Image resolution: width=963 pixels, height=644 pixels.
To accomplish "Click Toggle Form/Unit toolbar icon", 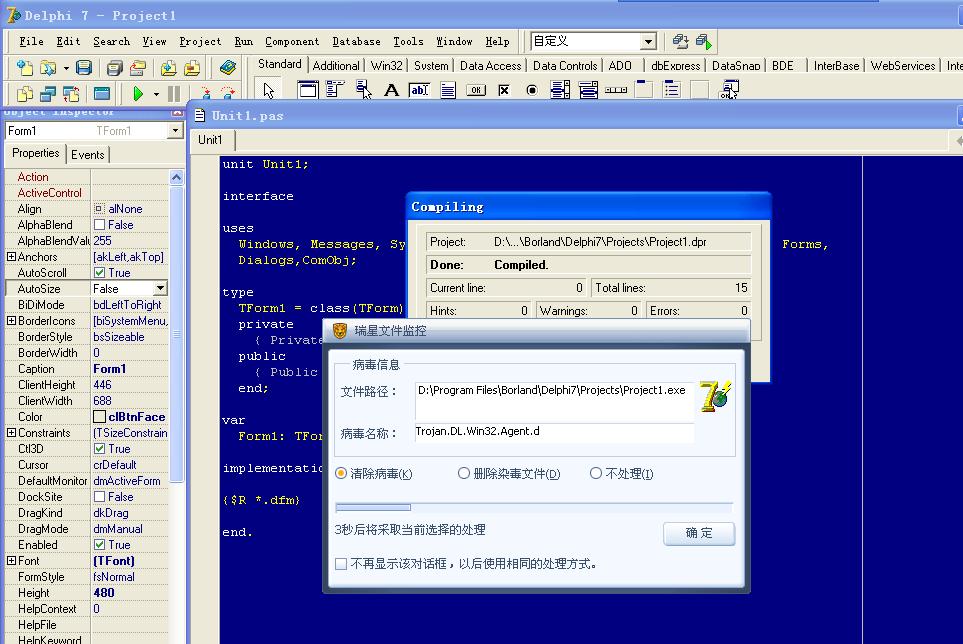I will coord(71,93).
